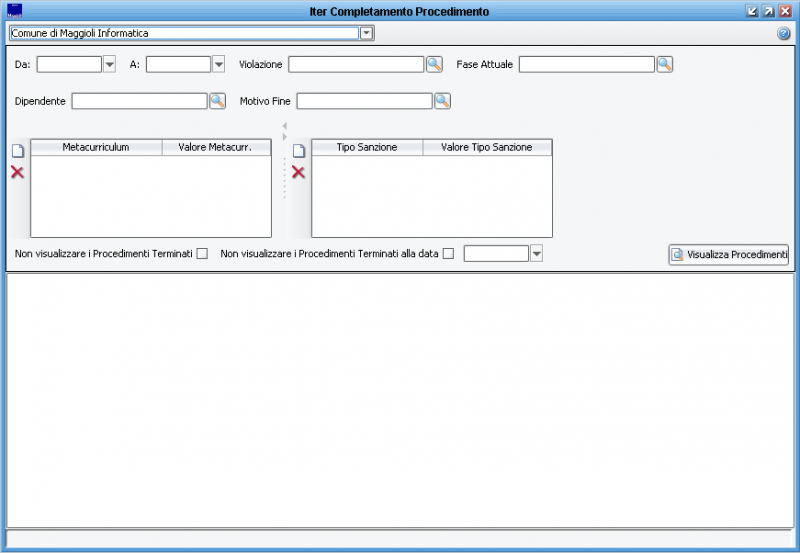Delete row from Metacurriculum table with red X
800x553 pixels.
coord(17,172)
